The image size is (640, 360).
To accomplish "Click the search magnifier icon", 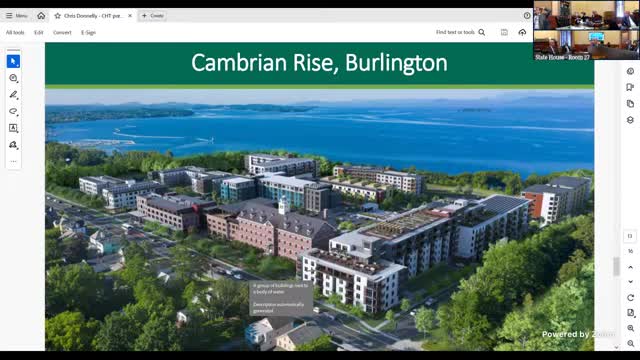I will (x=482, y=32).
